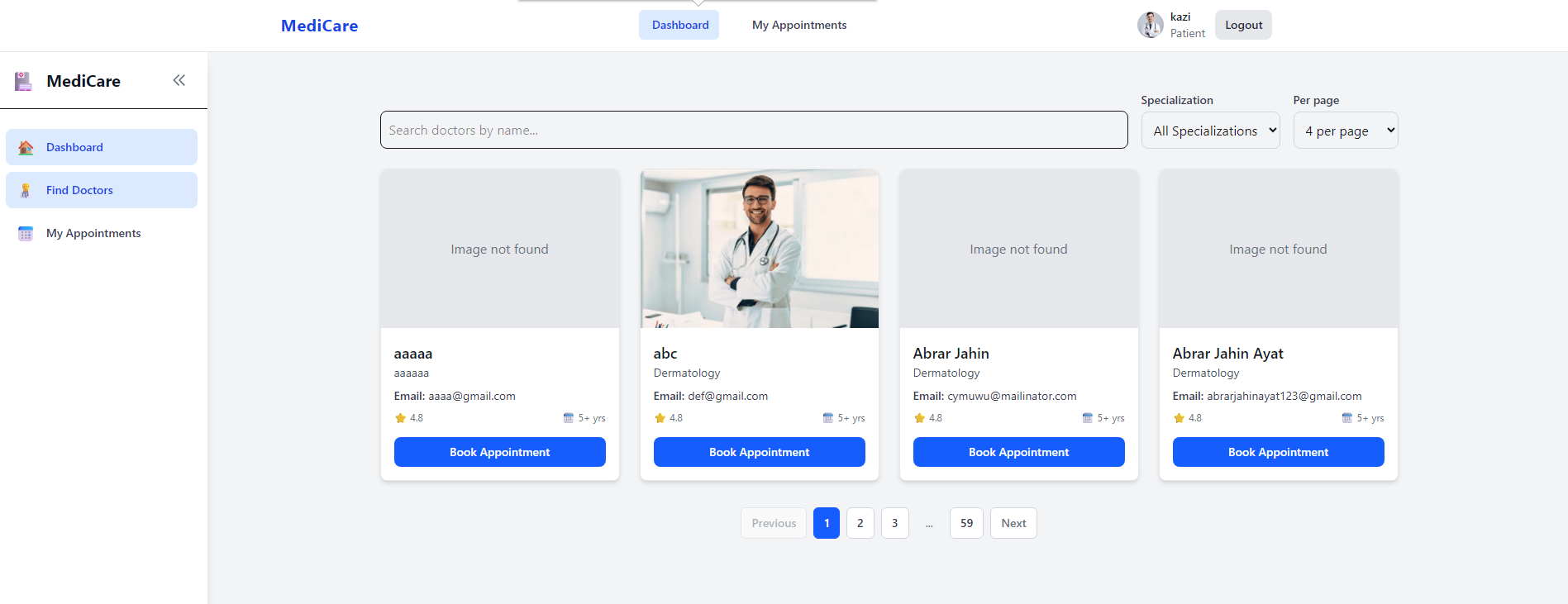The height and width of the screenshot is (604, 1568).
Task: Open My Appointments in top navigation
Action: point(799,25)
